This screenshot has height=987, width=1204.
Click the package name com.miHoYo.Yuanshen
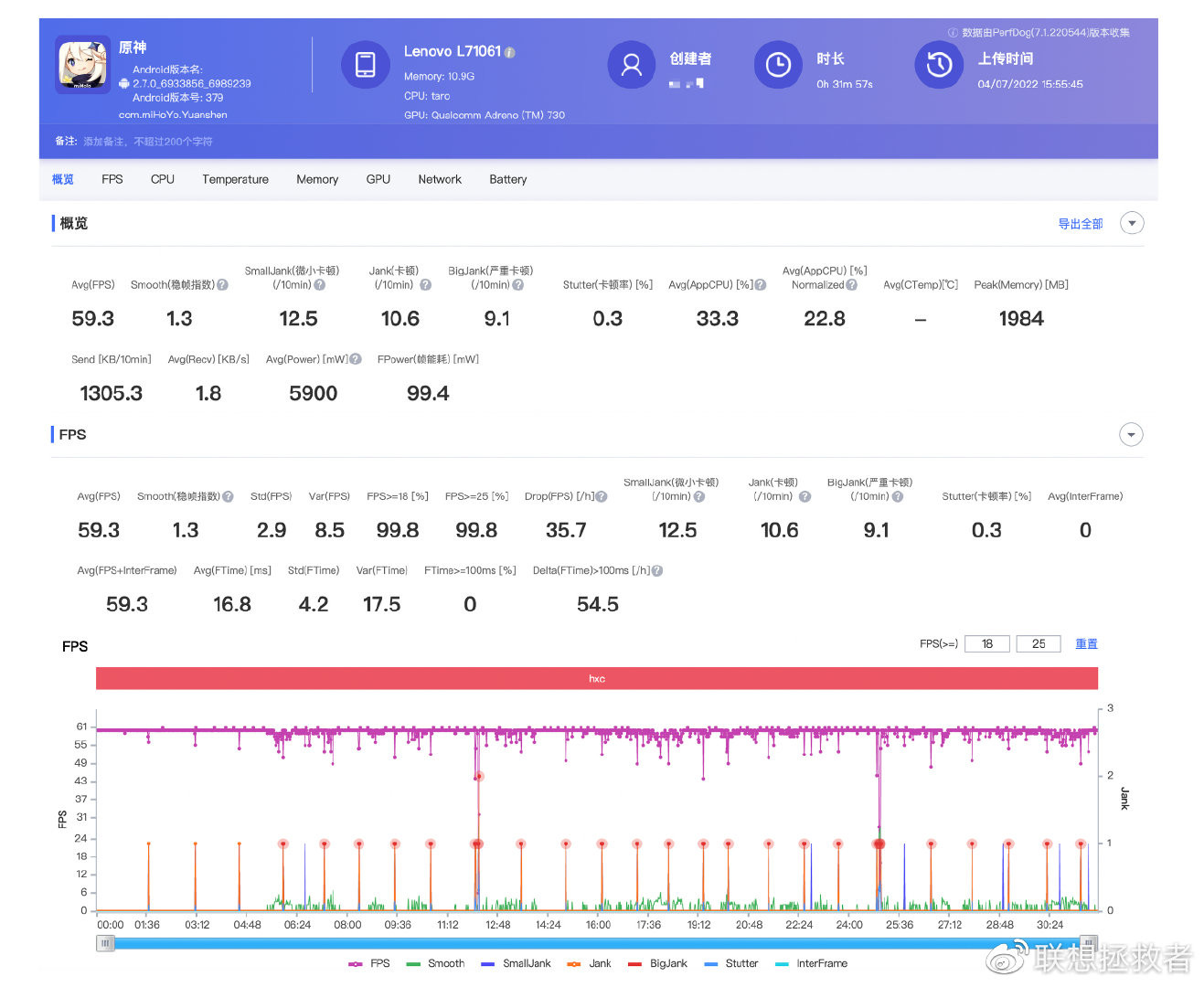point(173,115)
